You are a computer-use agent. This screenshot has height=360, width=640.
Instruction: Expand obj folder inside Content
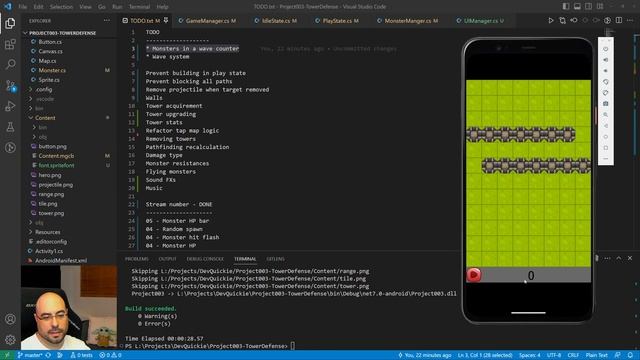click(x=69, y=137)
